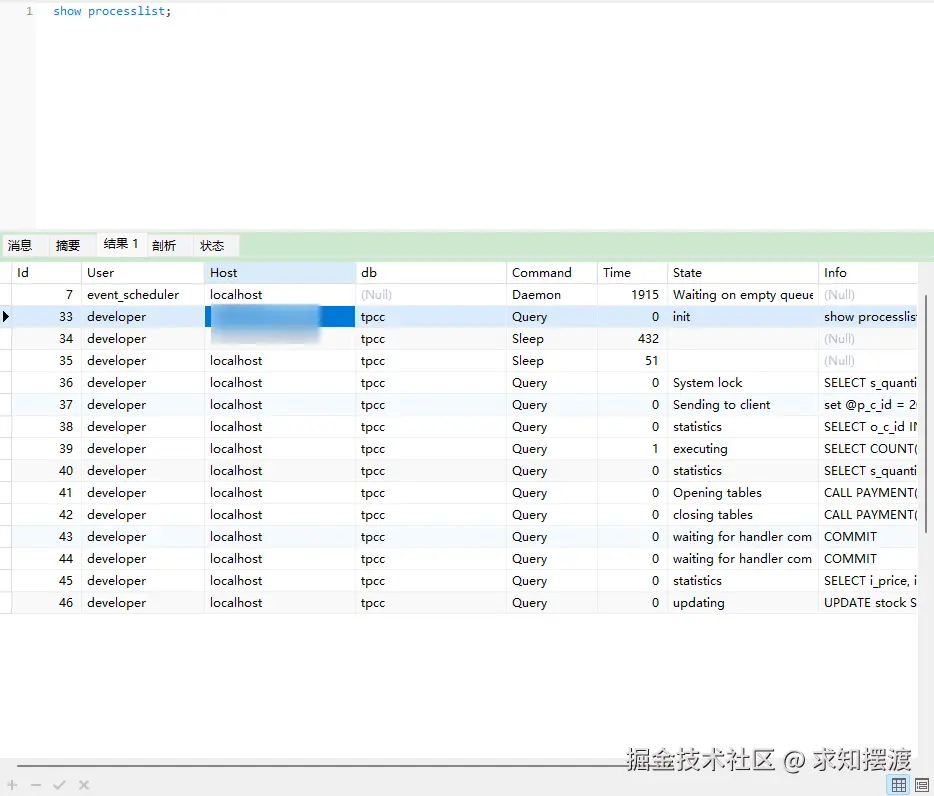Switch to form view icon
Viewport: 934px width, 796px height.
[922, 785]
